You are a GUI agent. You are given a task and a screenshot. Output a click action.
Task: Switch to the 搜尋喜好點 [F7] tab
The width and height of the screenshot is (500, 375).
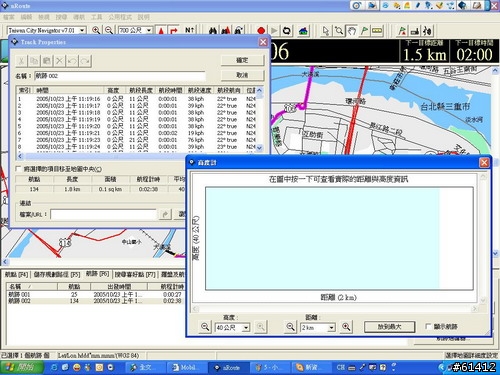(135, 274)
